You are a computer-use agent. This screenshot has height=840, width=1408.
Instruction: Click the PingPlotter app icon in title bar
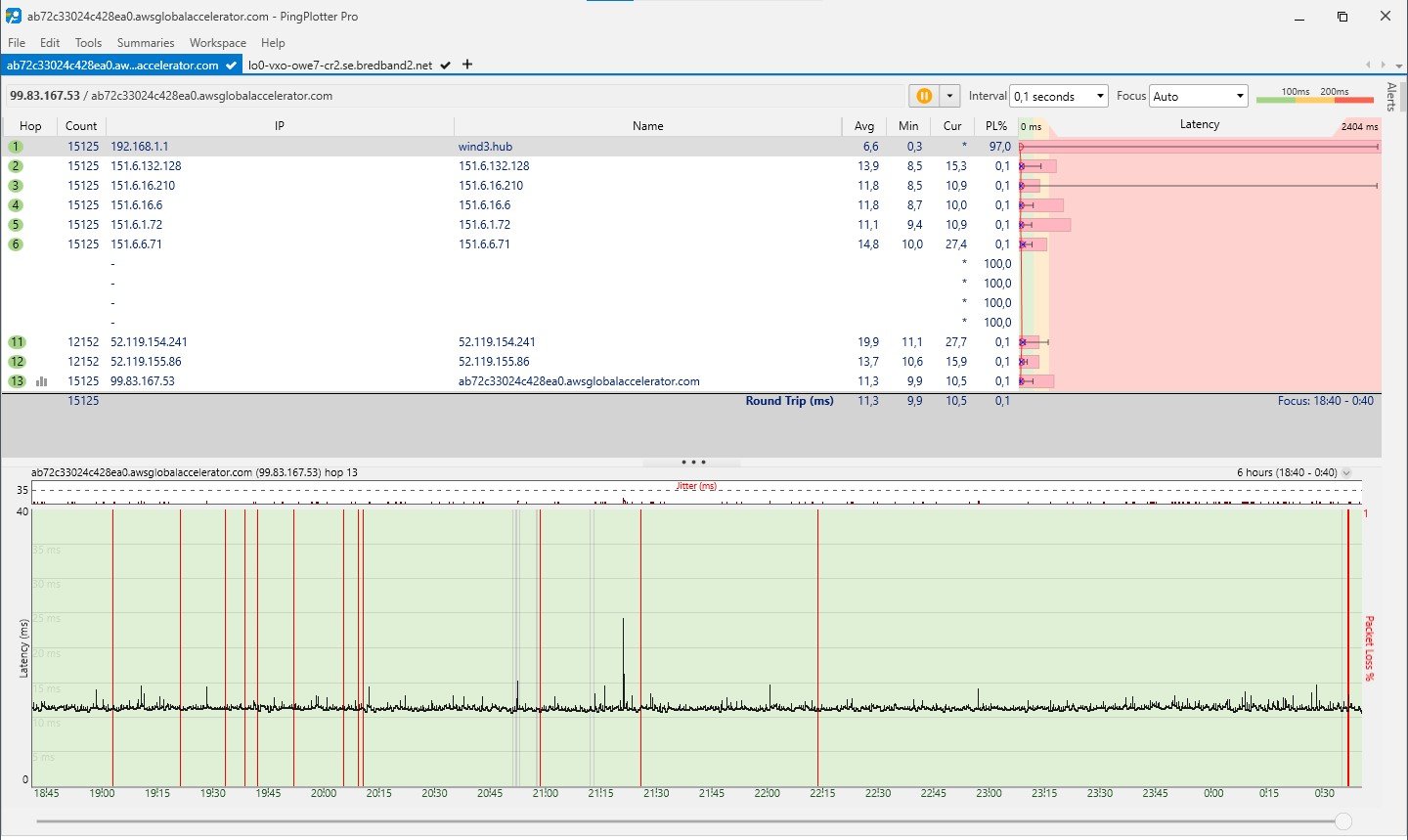(14, 16)
